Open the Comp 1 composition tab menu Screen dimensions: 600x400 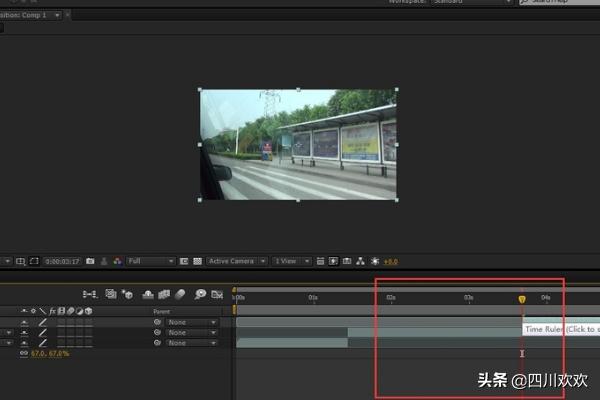point(57,15)
